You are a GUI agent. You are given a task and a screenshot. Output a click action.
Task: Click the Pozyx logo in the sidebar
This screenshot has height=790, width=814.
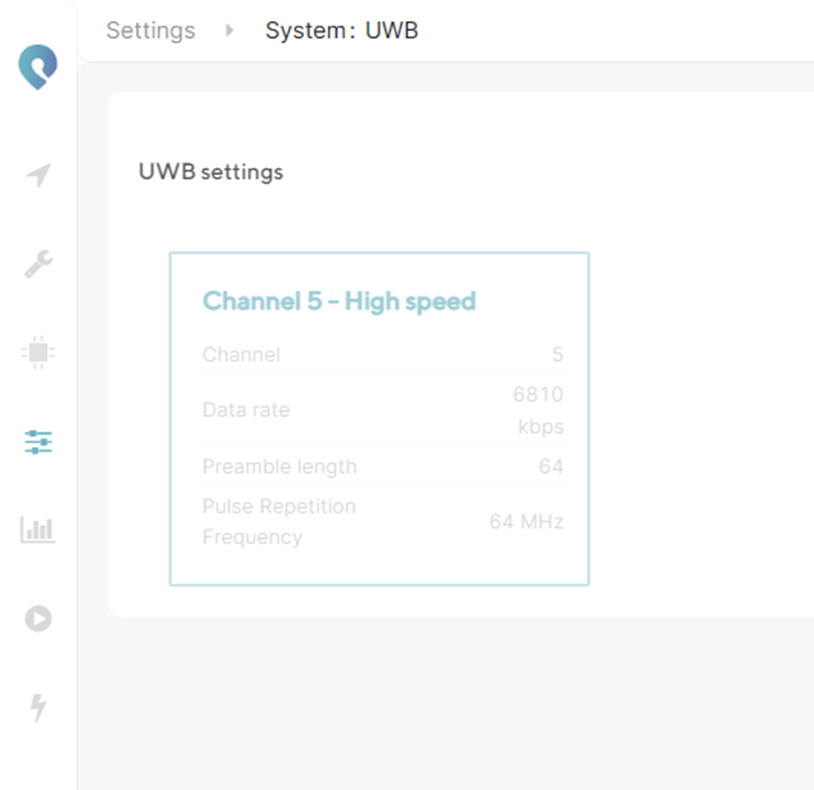coord(38,67)
